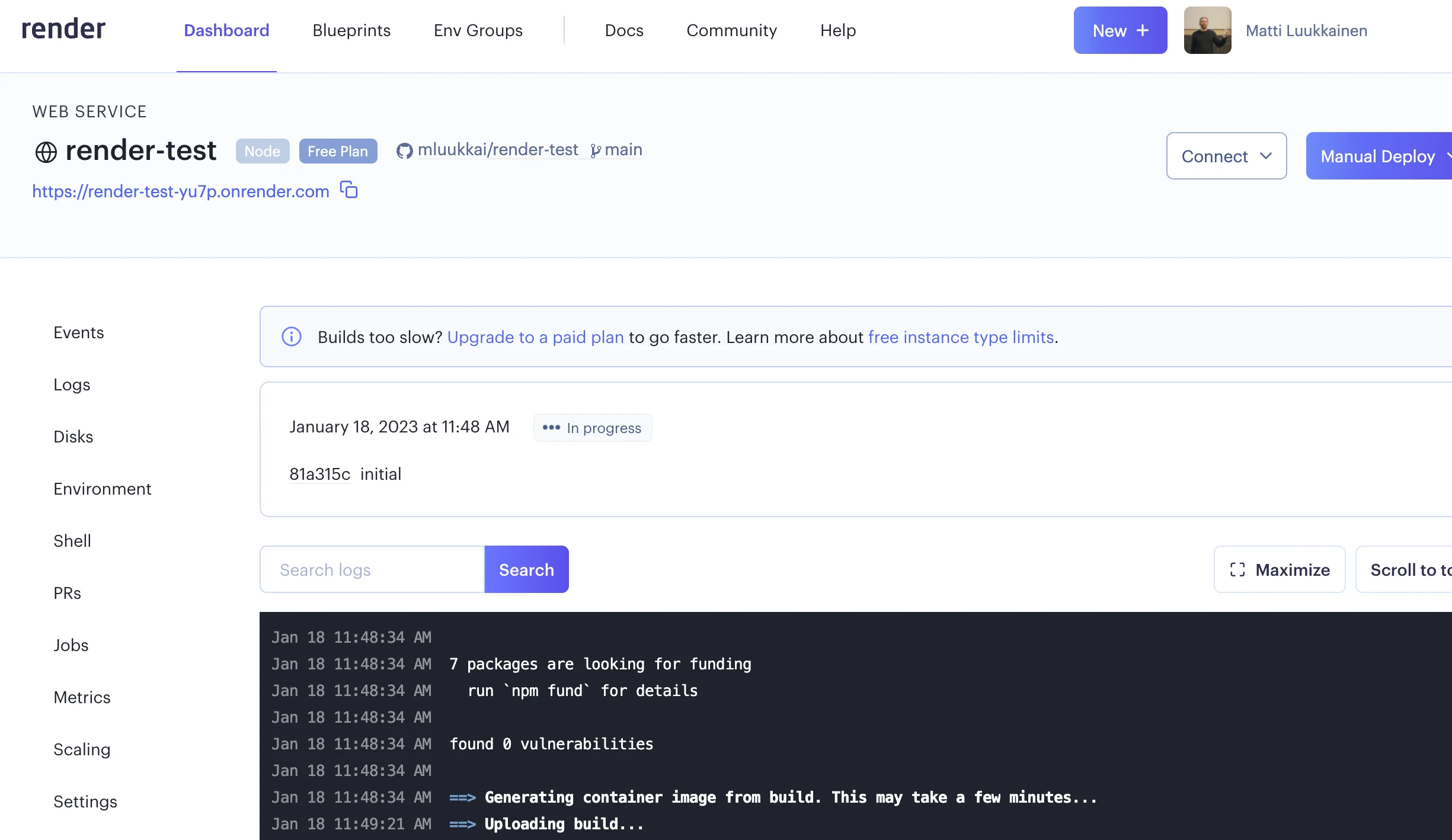
Task: Copy the service URL with the copy icon
Action: pyautogui.click(x=349, y=190)
